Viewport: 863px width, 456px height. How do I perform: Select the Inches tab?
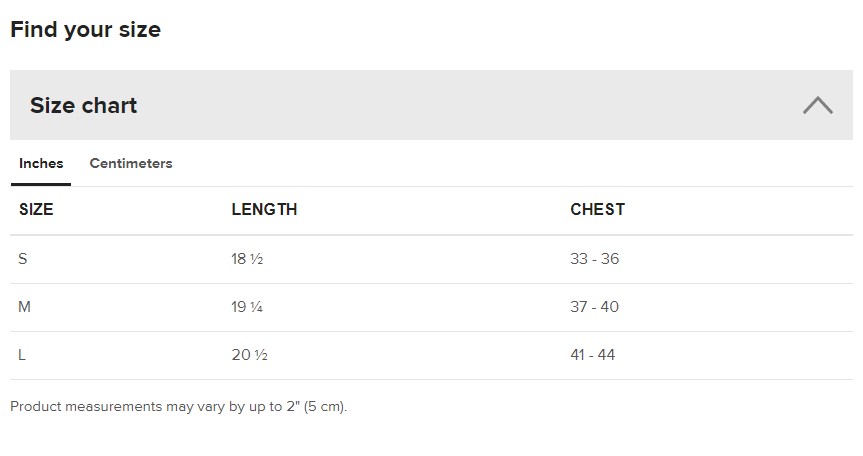coord(41,163)
